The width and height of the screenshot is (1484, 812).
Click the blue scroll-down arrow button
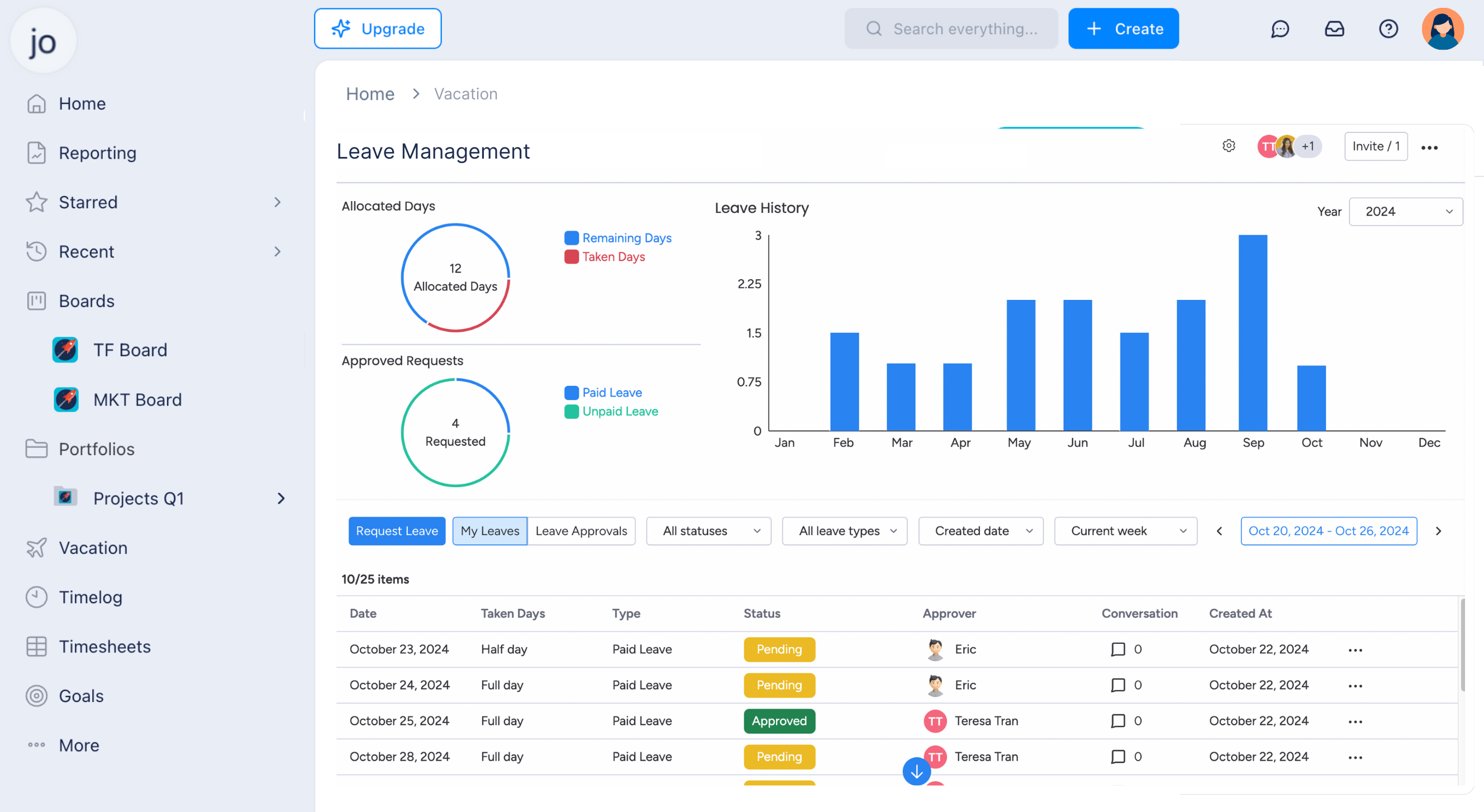pos(916,772)
